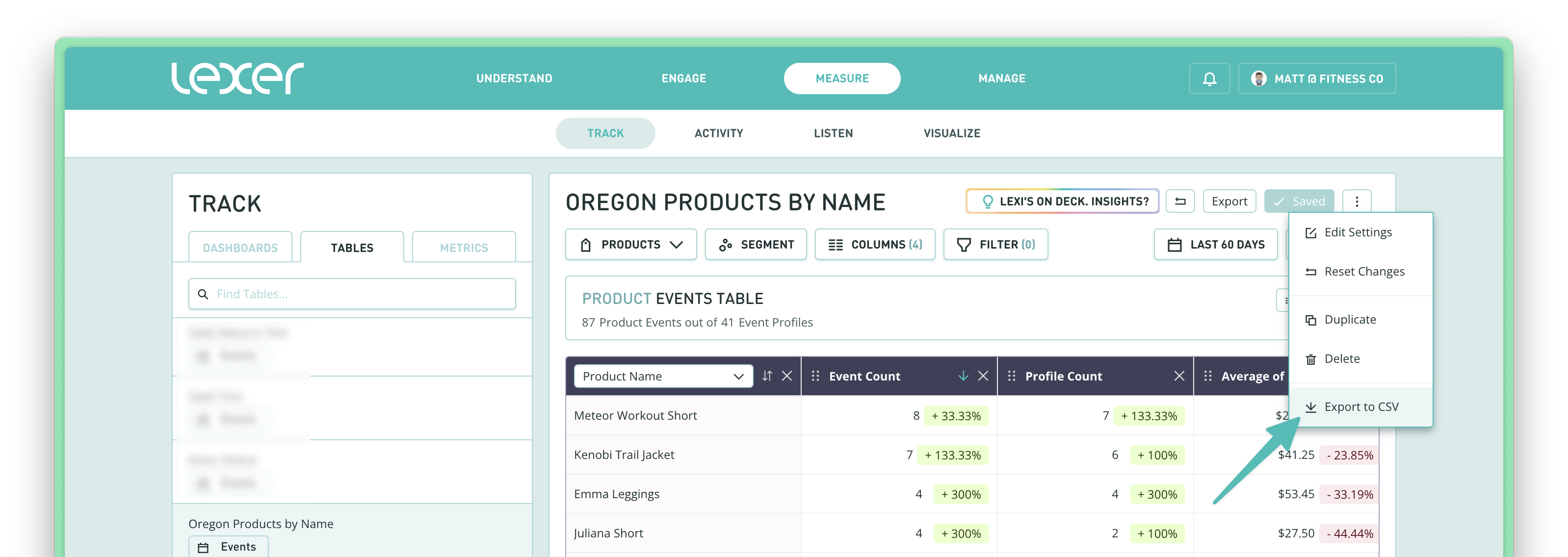The image size is (1568, 557).
Task: Remove the Profile Count column
Action: pyautogui.click(x=1178, y=376)
